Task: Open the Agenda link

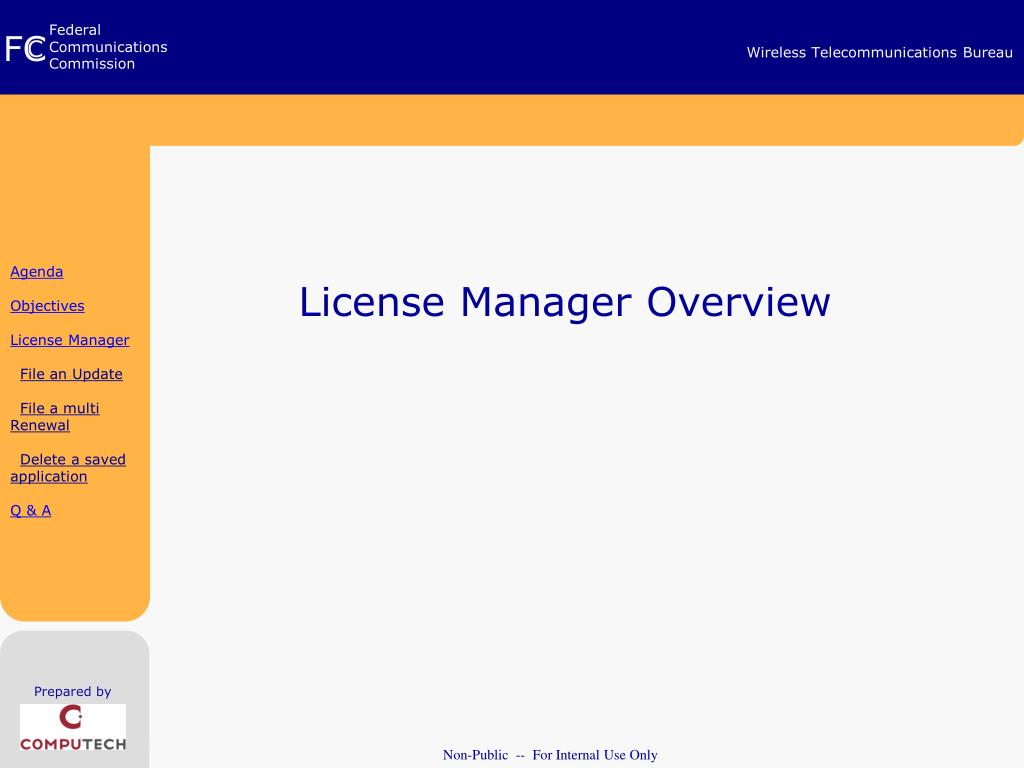Action: [36, 271]
